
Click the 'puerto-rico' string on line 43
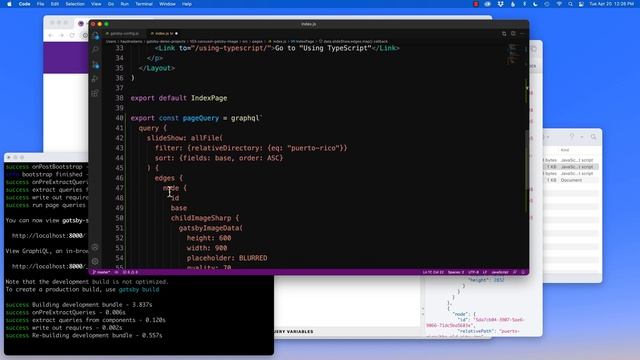(313, 148)
